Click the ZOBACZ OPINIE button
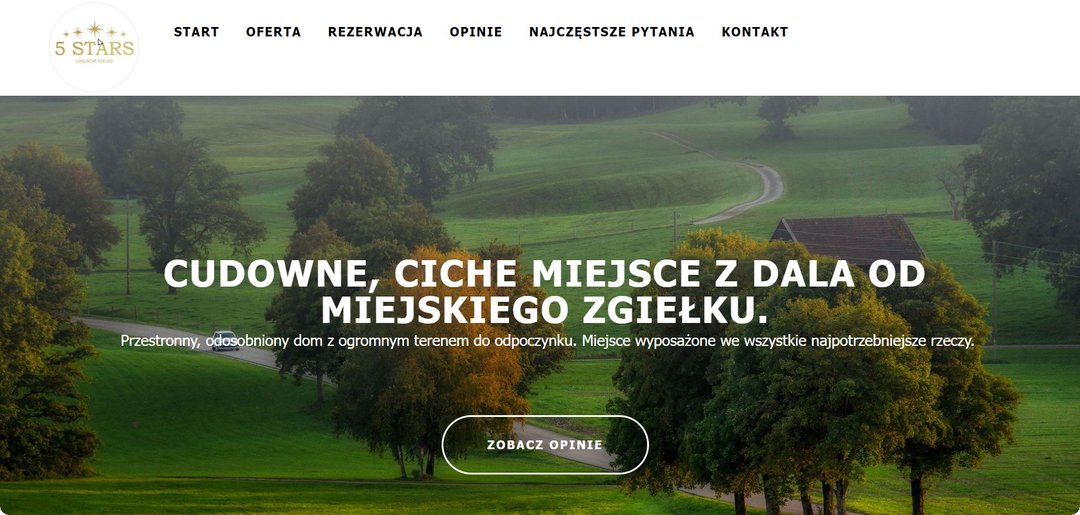 pyautogui.click(x=545, y=445)
